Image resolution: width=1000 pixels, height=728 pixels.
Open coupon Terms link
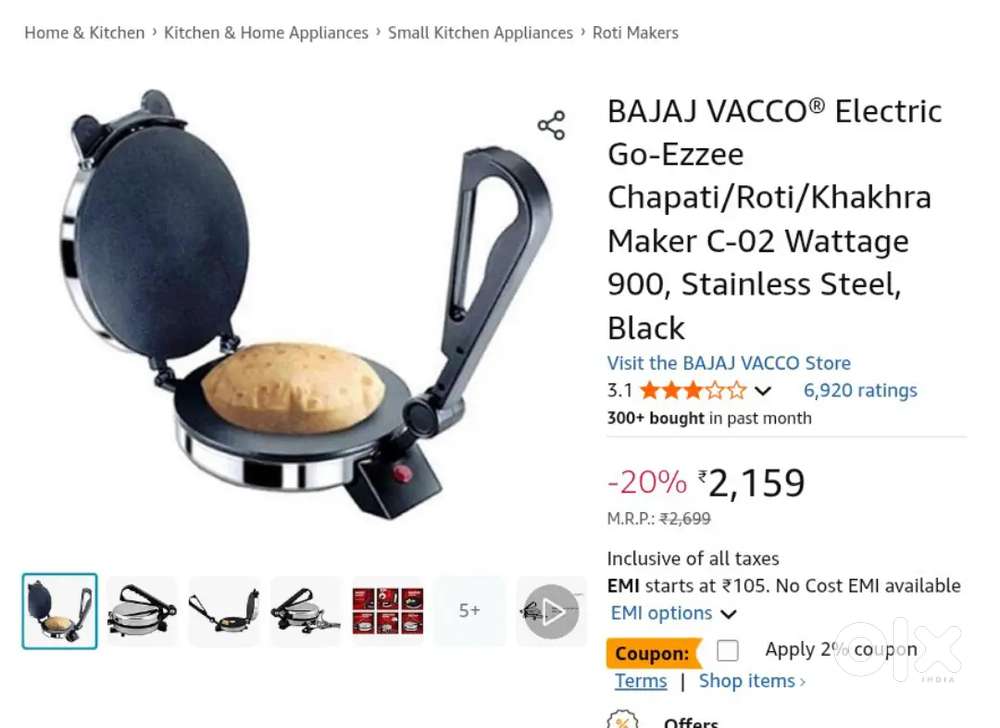(x=641, y=681)
